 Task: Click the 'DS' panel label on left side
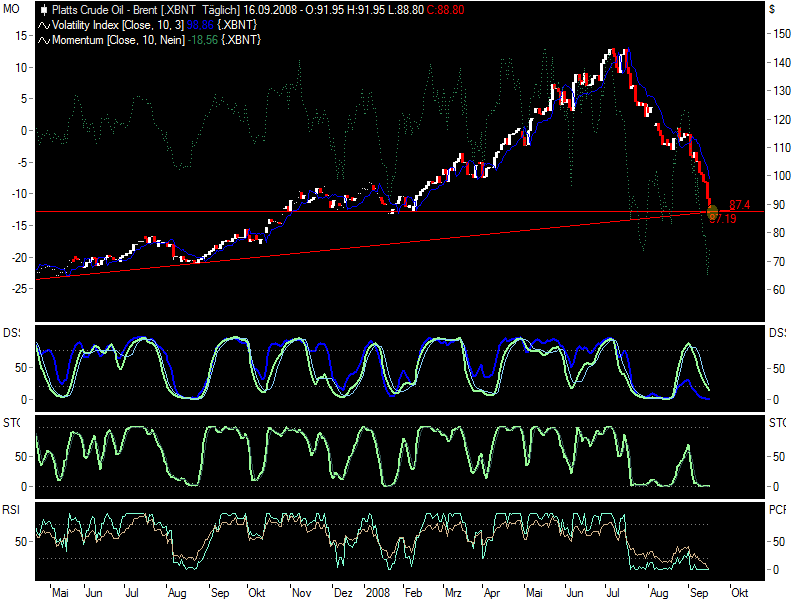(12, 333)
